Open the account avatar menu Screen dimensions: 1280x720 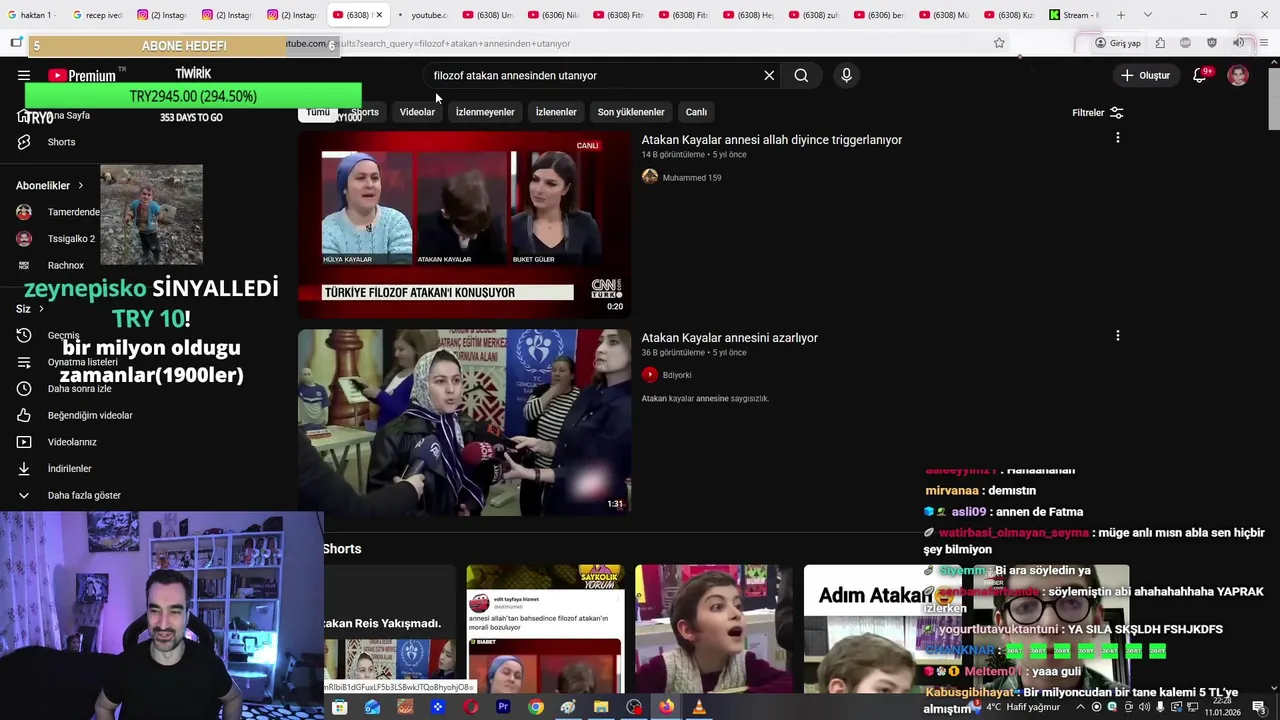1238,75
